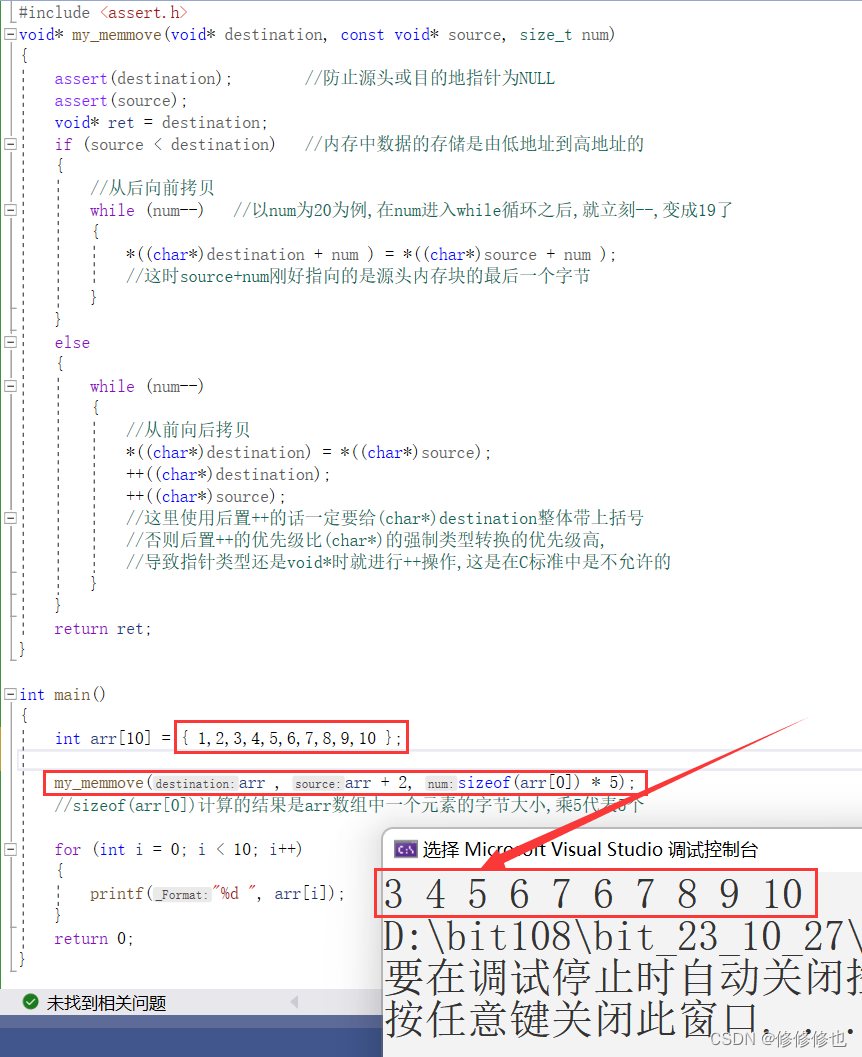Click the left-pointing arrow beside status message

point(294,1001)
